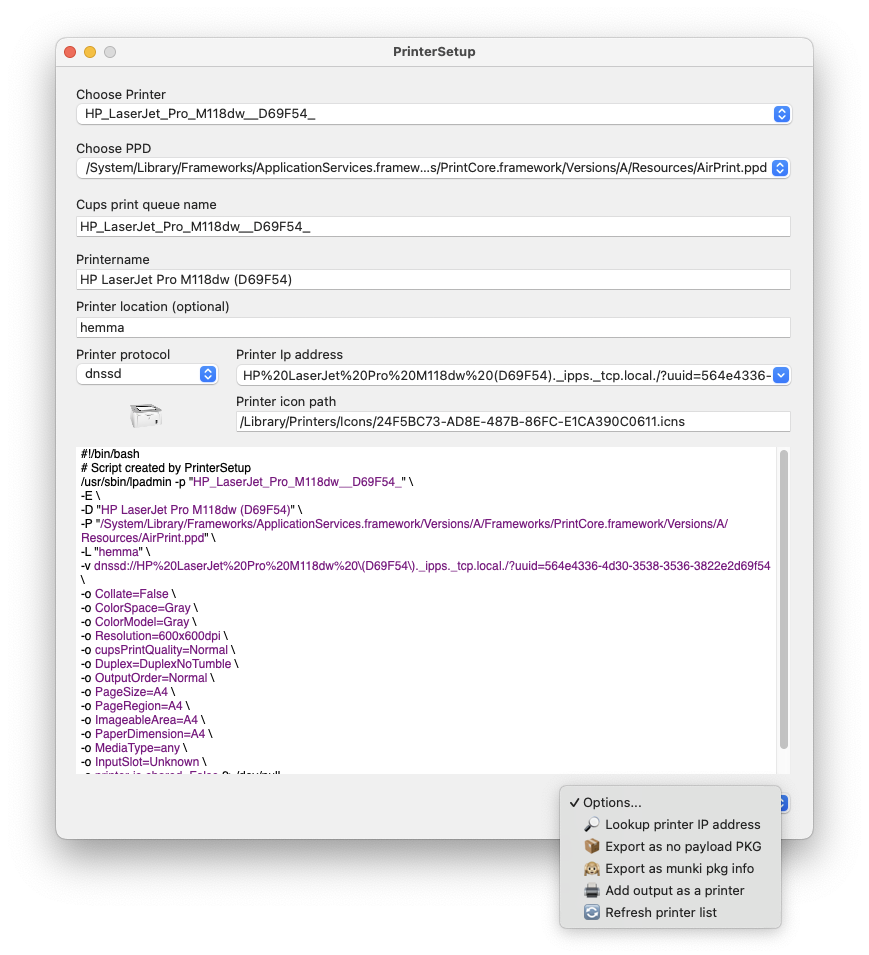Open the Printer protocol dnssd dropdown
869x955 pixels.
(208, 374)
